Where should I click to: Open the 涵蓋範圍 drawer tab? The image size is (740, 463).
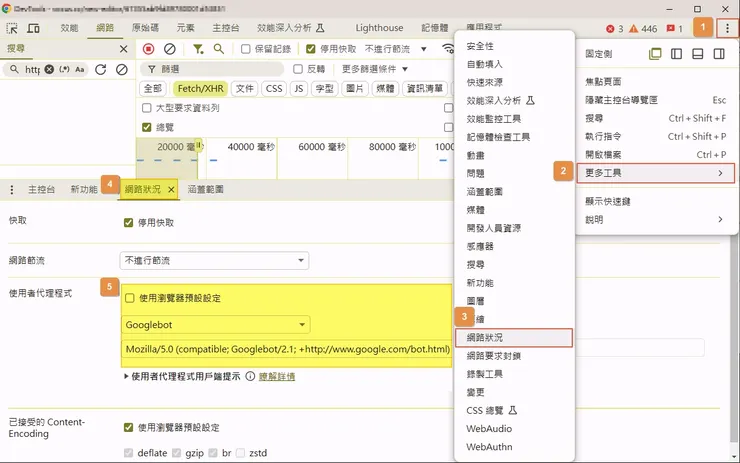point(206,190)
